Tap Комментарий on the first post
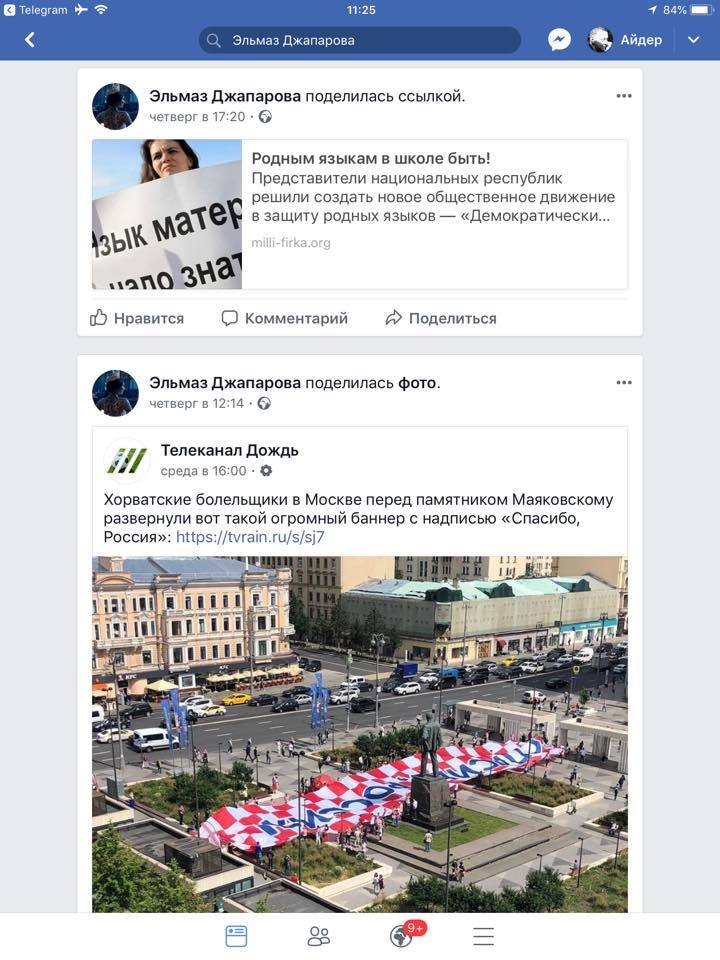720x960 pixels. click(x=285, y=318)
